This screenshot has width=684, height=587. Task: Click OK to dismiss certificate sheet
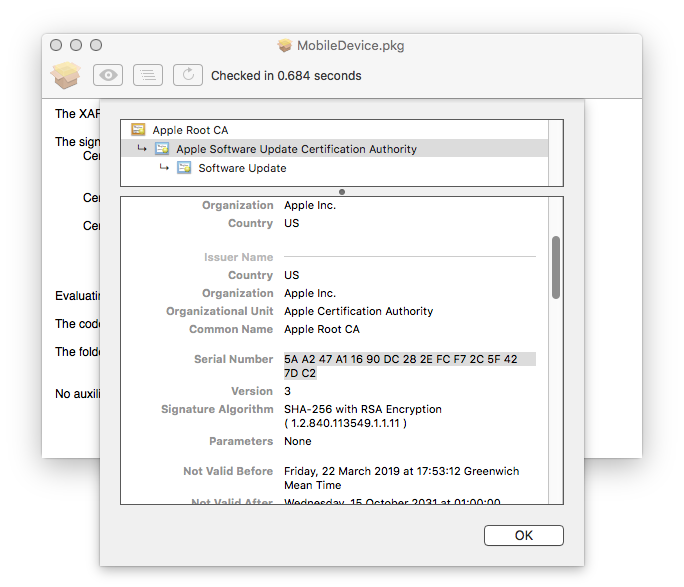[x=523, y=535]
